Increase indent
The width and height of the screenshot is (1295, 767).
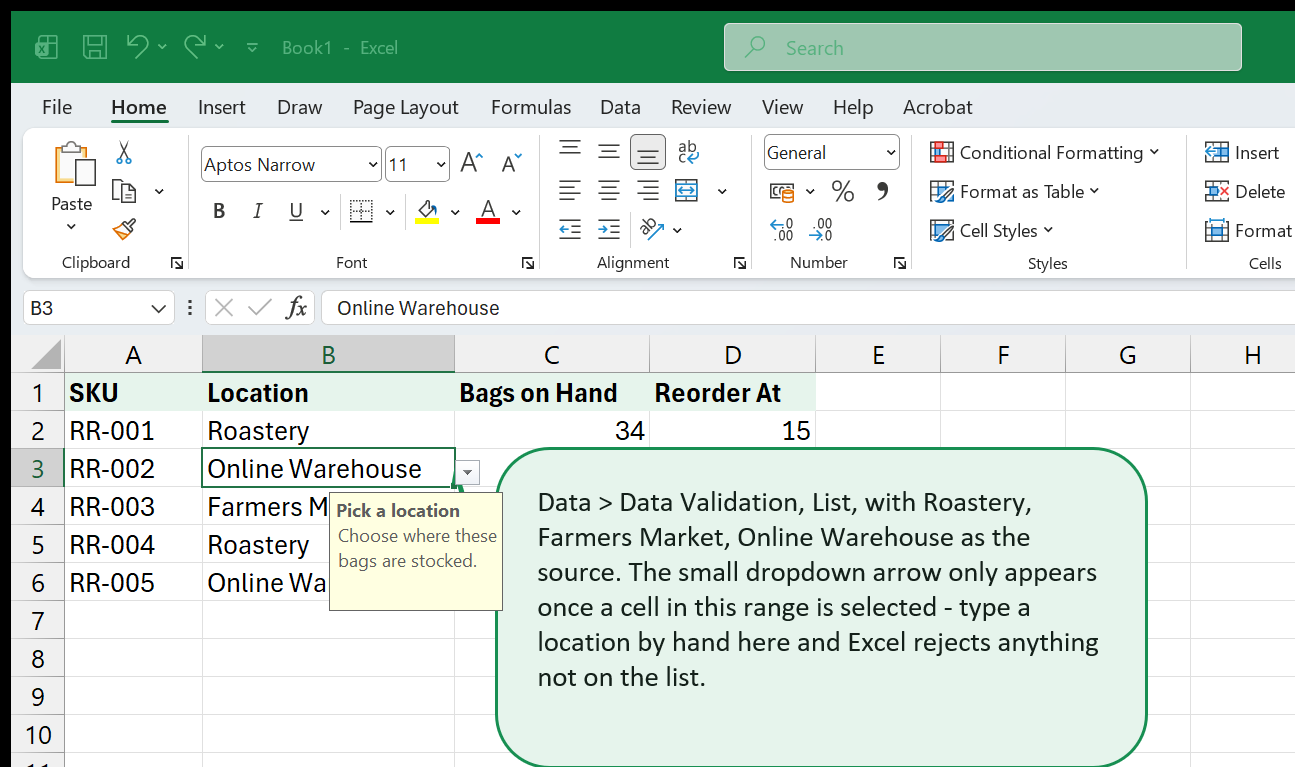click(609, 229)
